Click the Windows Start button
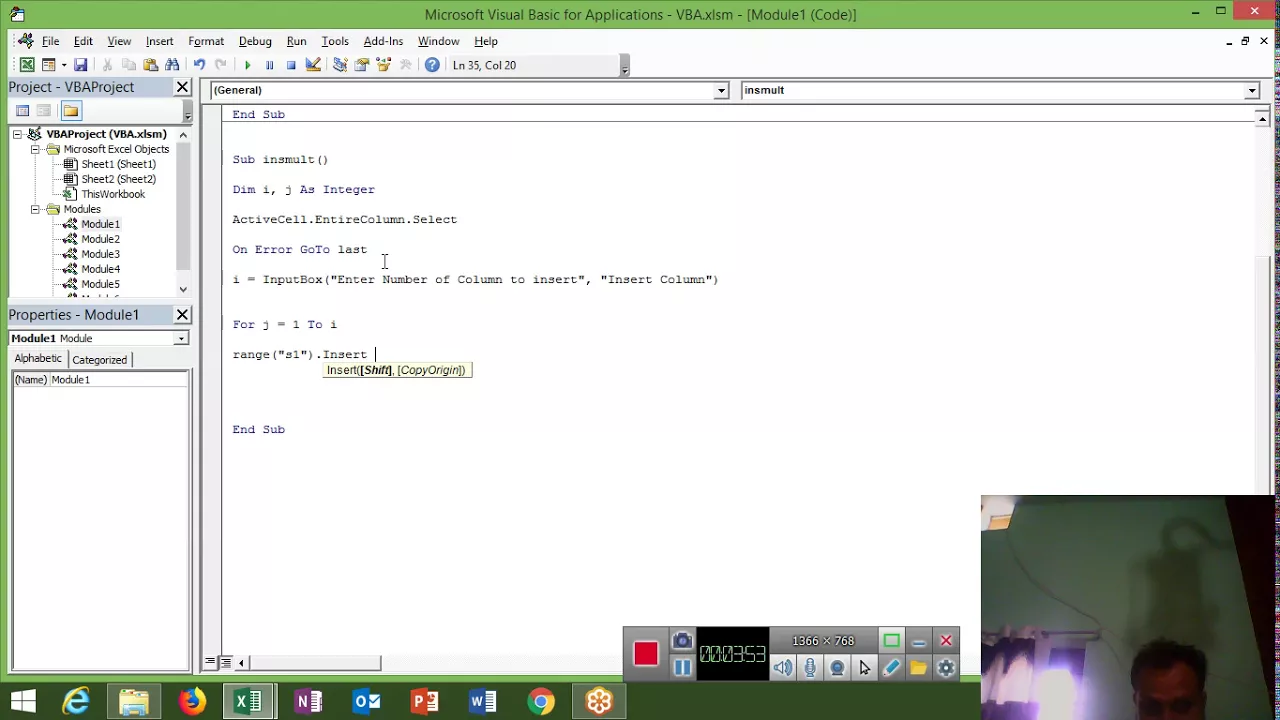Screen dimensions: 1280x720 click(x=23, y=702)
